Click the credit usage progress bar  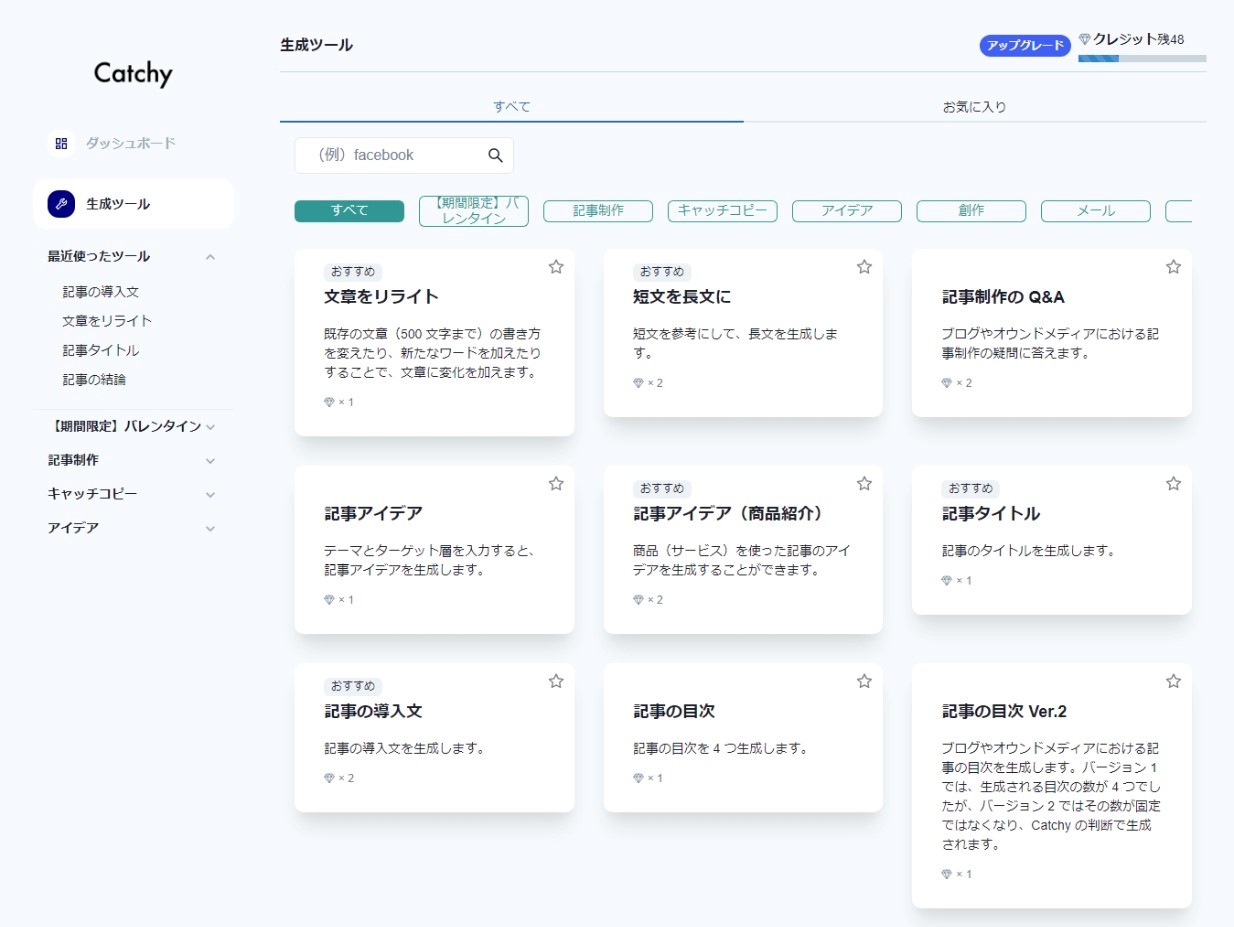pyautogui.click(x=1141, y=58)
